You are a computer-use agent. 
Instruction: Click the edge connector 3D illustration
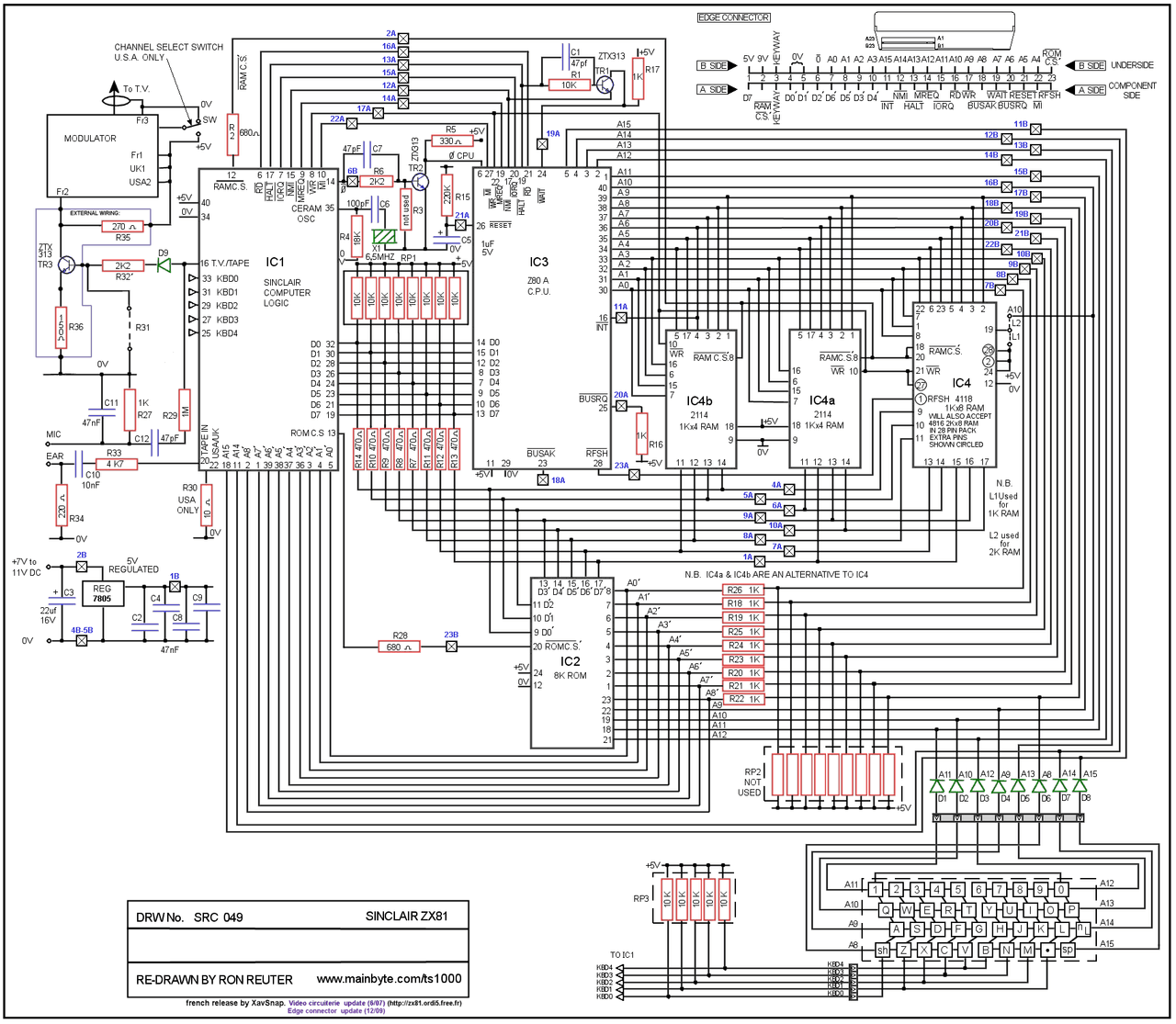point(944,31)
